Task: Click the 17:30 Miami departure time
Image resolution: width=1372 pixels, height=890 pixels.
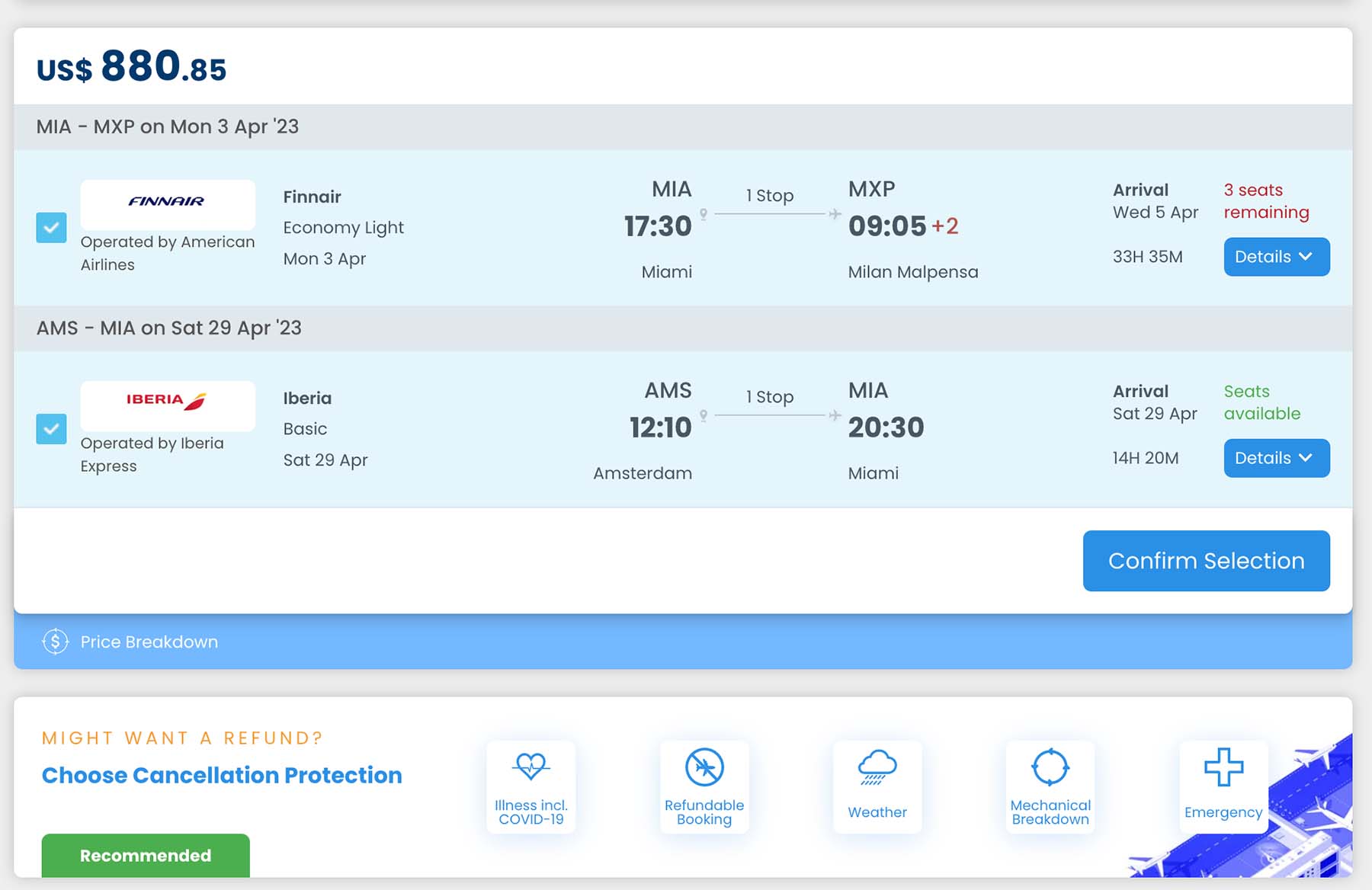Action: [658, 226]
